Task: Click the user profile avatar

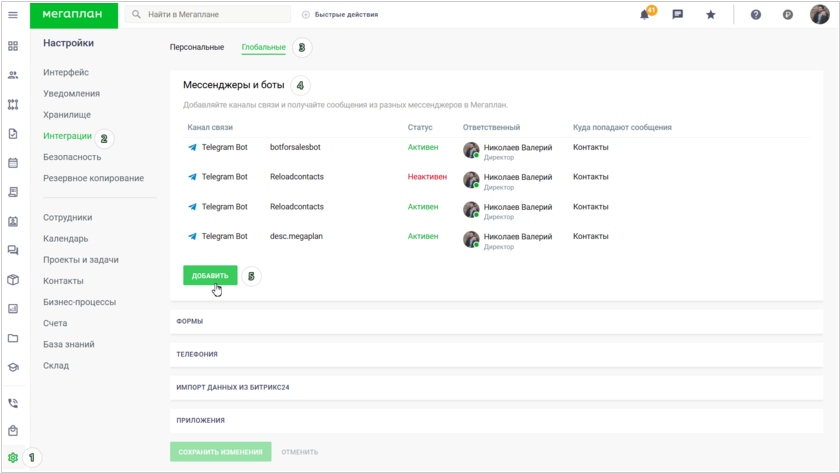Action: coord(820,15)
